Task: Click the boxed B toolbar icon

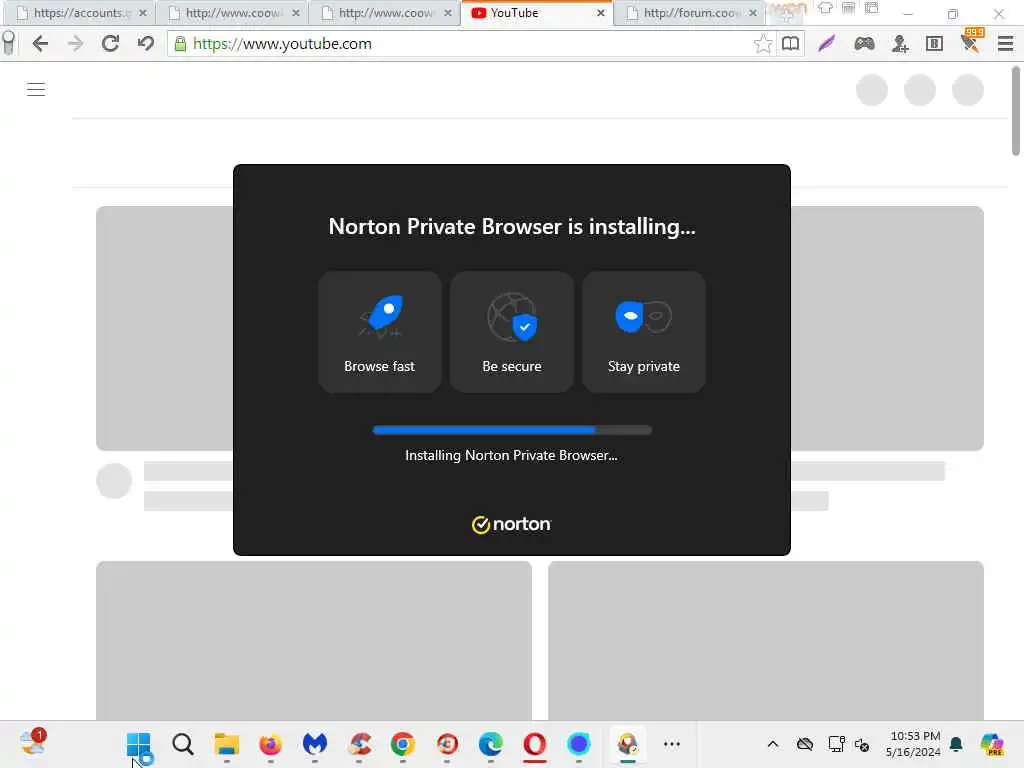Action: (935, 44)
